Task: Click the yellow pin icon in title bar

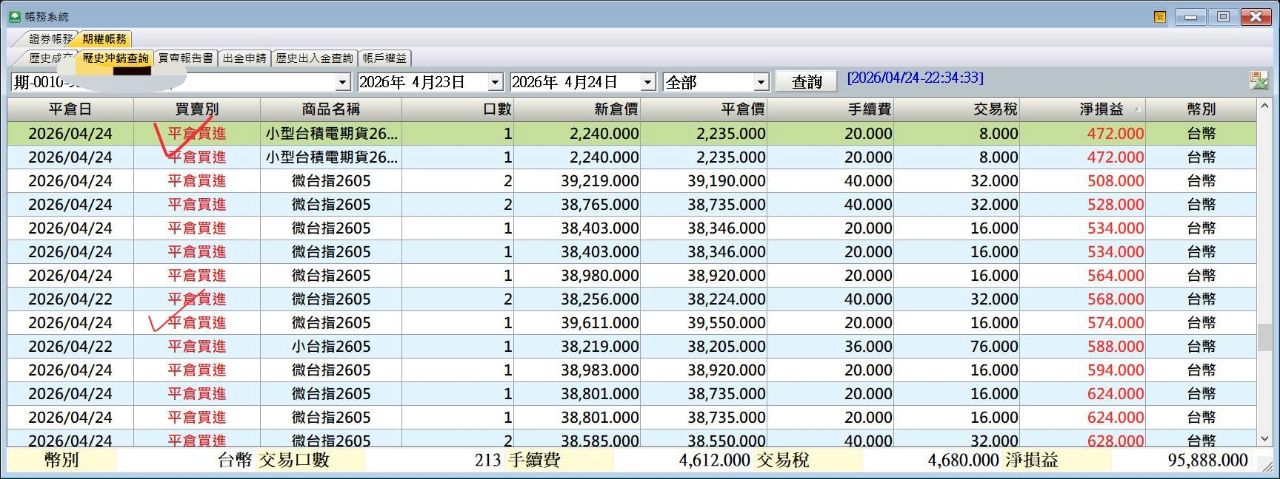Action: [x=1160, y=17]
